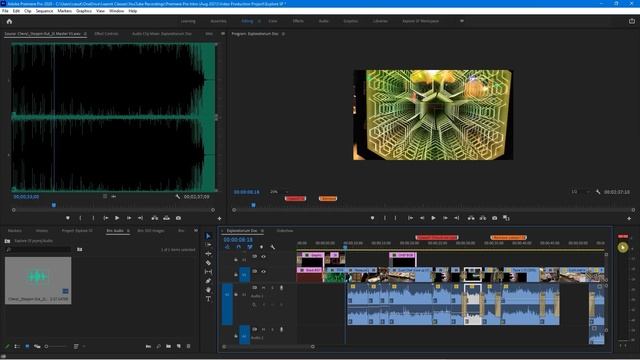Screen dimensions: 640x360
Task: Click Lift button in Program monitor
Action: tap(471, 218)
